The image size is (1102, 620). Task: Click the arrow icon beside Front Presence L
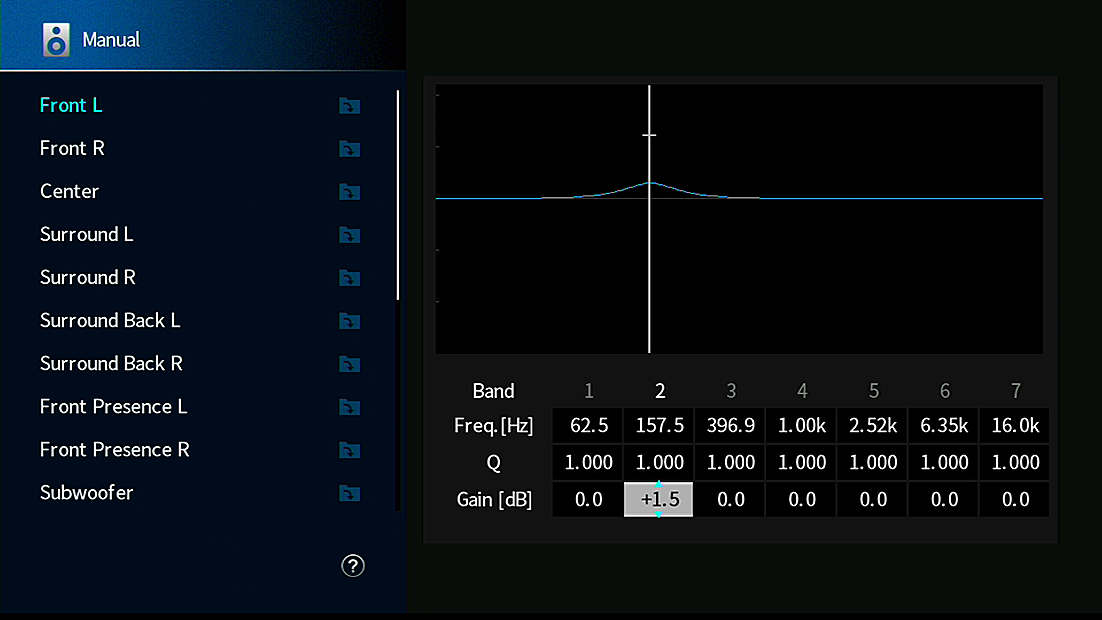coord(349,407)
